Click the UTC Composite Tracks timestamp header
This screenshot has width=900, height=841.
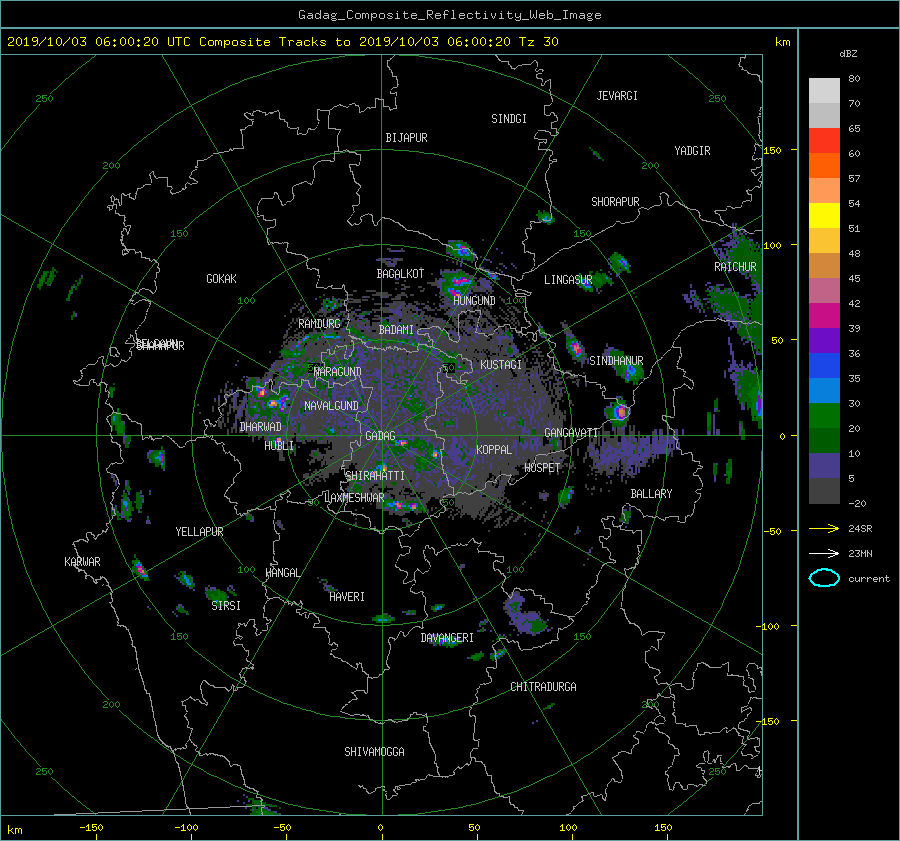tap(282, 42)
